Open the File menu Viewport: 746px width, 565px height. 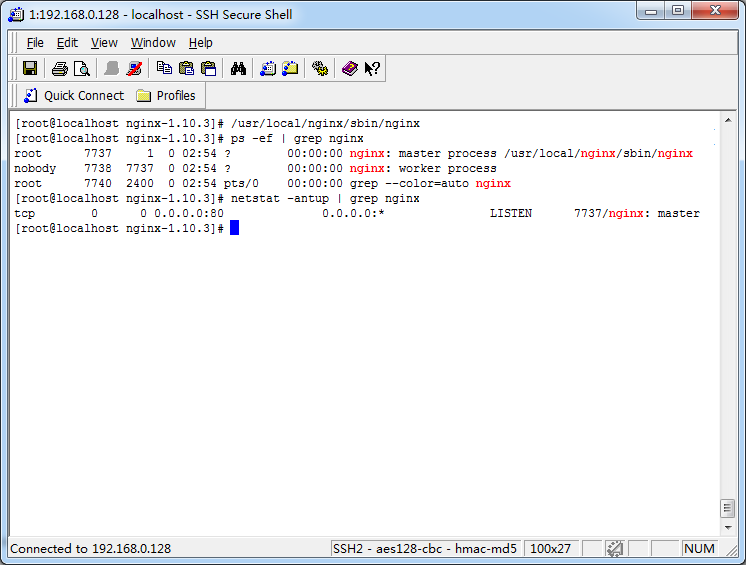click(35, 43)
